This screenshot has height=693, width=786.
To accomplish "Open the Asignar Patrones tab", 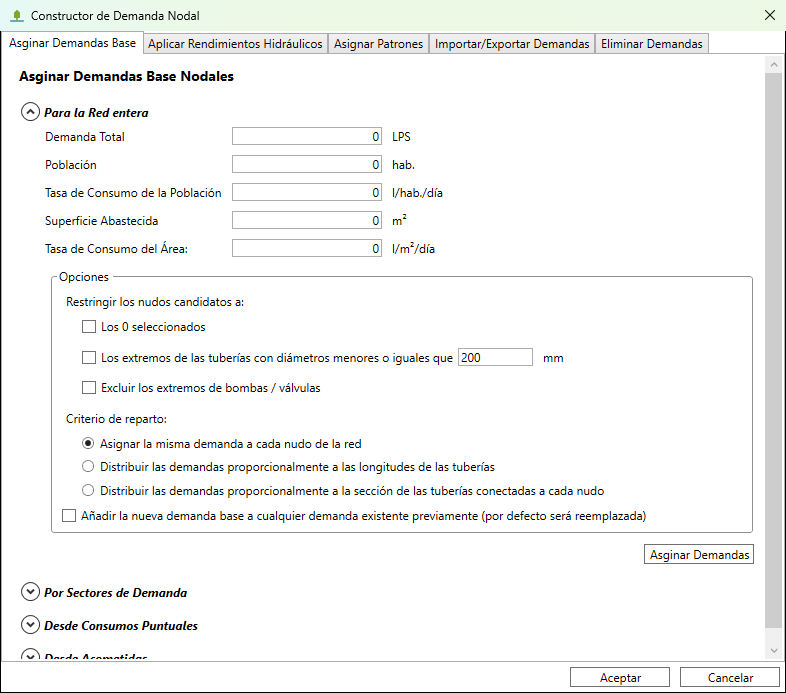I will pyautogui.click(x=378, y=44).
